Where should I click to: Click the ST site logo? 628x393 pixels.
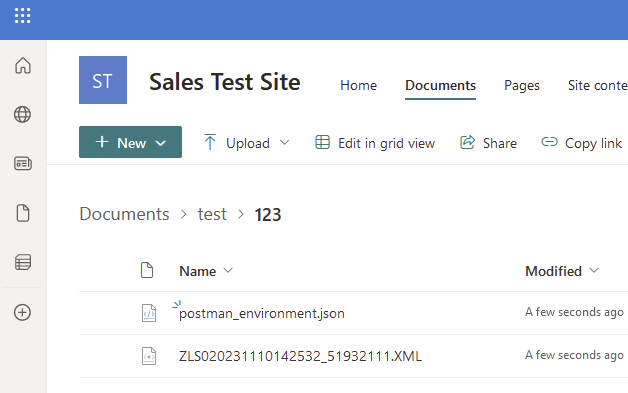[x=103, y=80]
